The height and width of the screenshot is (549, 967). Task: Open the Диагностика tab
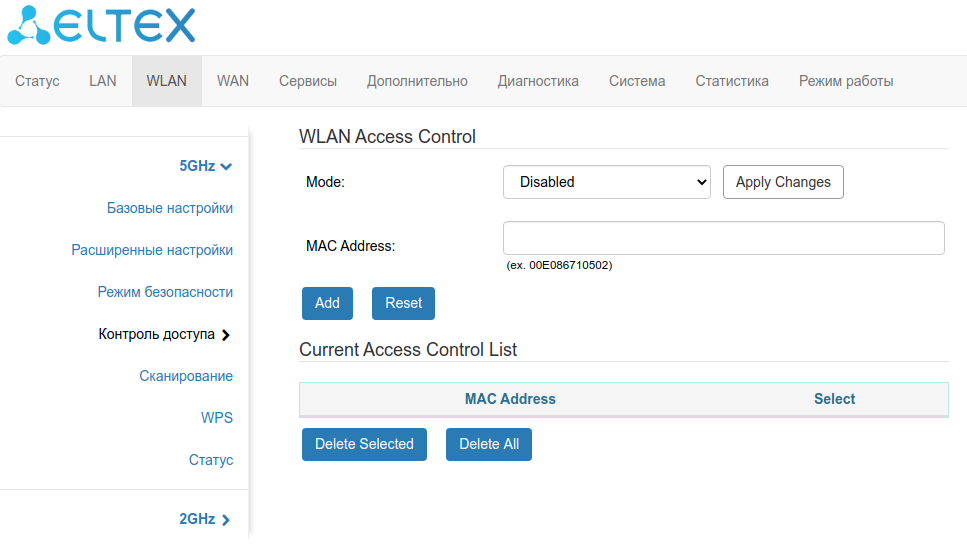tap(538, 81)
